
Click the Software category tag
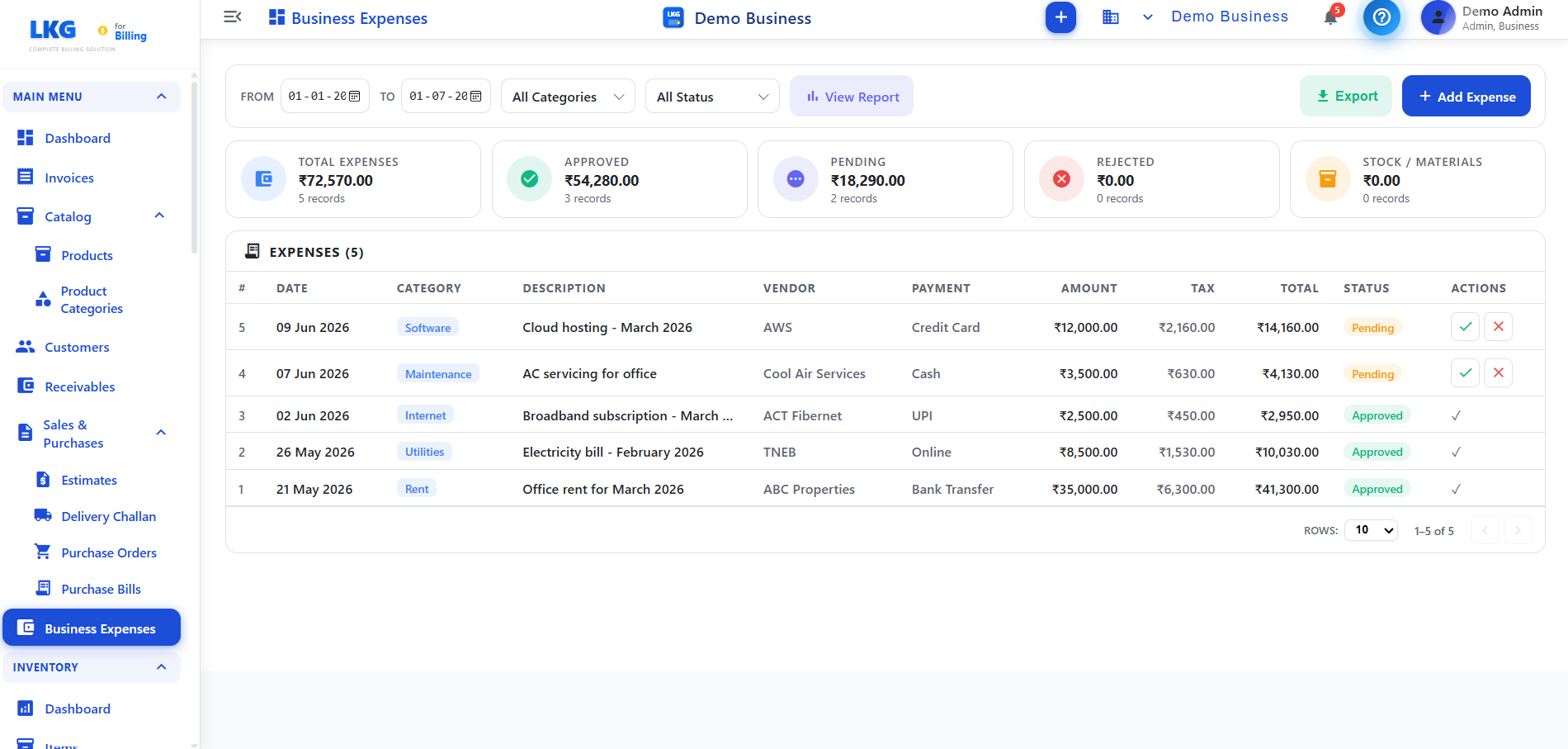pyautogui.click(x=427, y=328)
